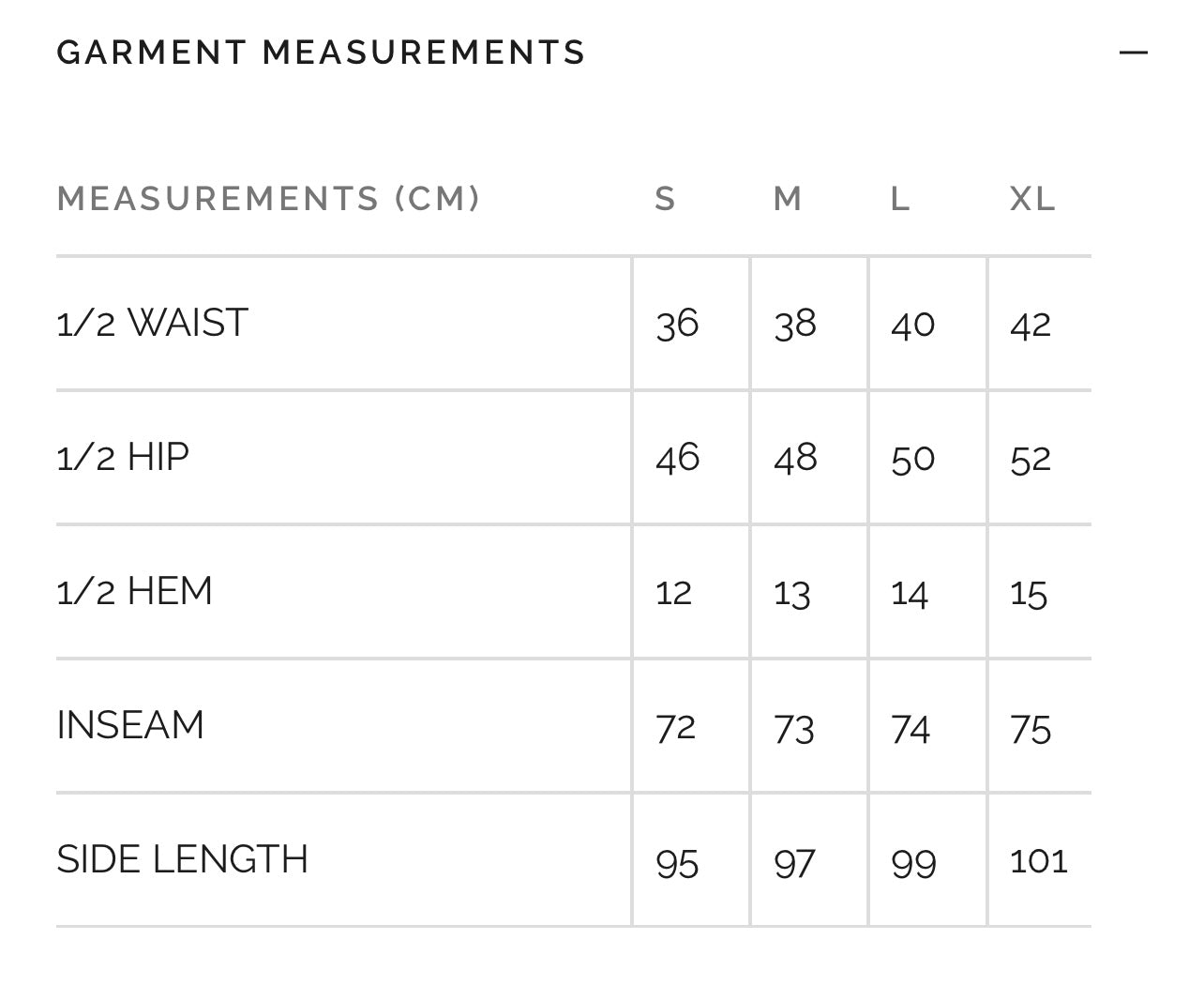1204x985 pixels.
Task: Select the L size column header
Action: pos(900,199)
